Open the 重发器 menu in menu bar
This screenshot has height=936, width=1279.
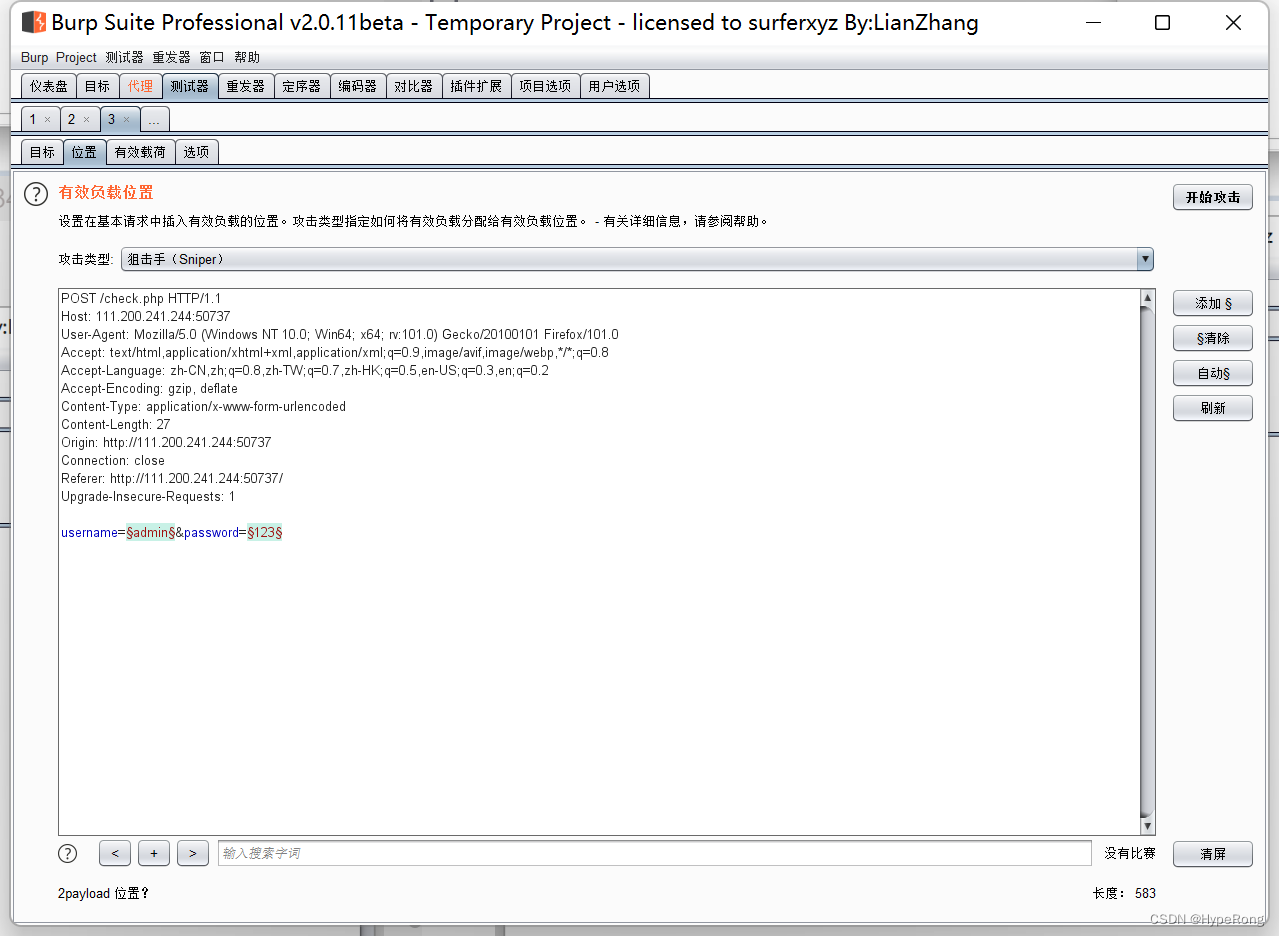pos(171,58)
